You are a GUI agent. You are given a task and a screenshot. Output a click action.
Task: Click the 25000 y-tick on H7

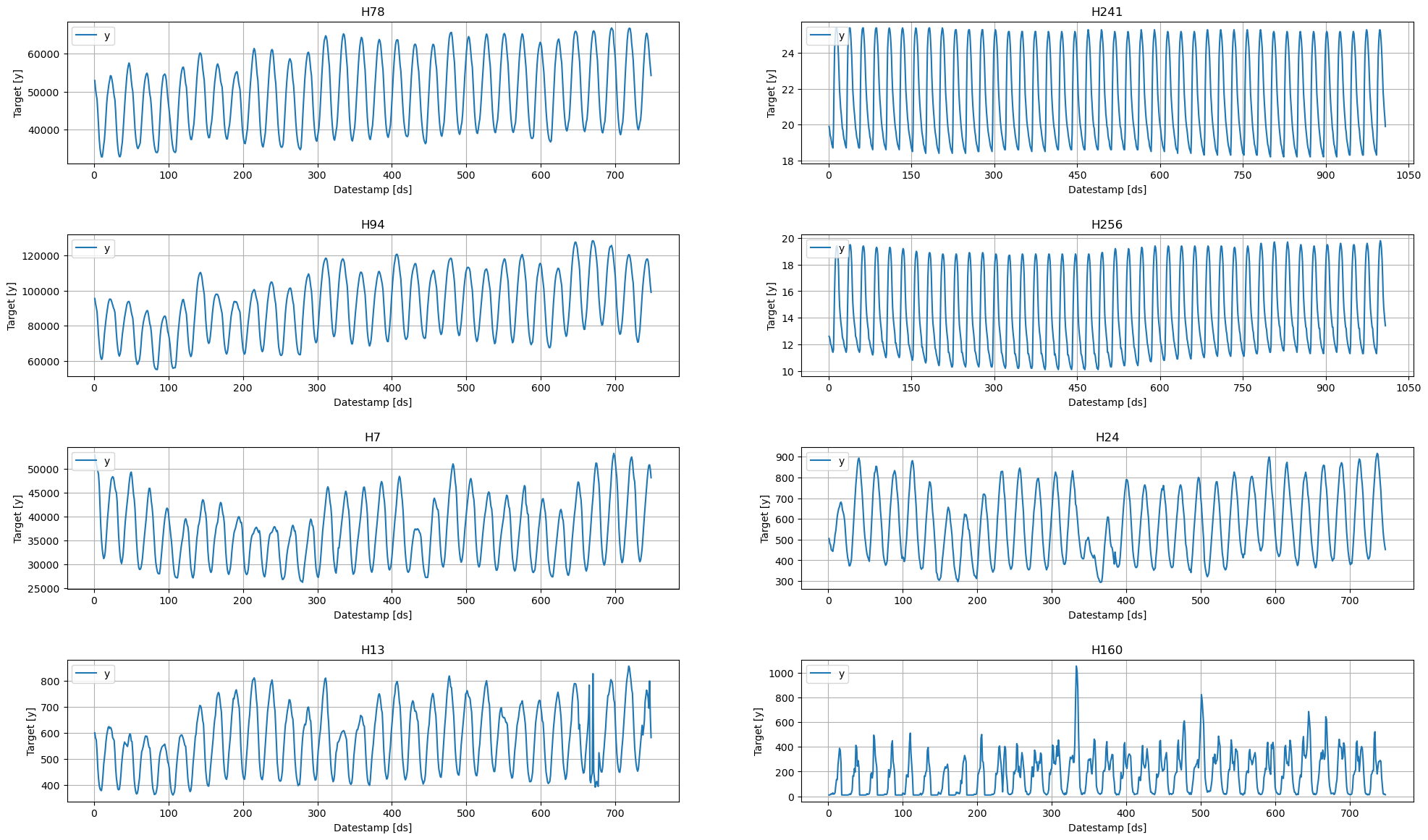[44, 589]
